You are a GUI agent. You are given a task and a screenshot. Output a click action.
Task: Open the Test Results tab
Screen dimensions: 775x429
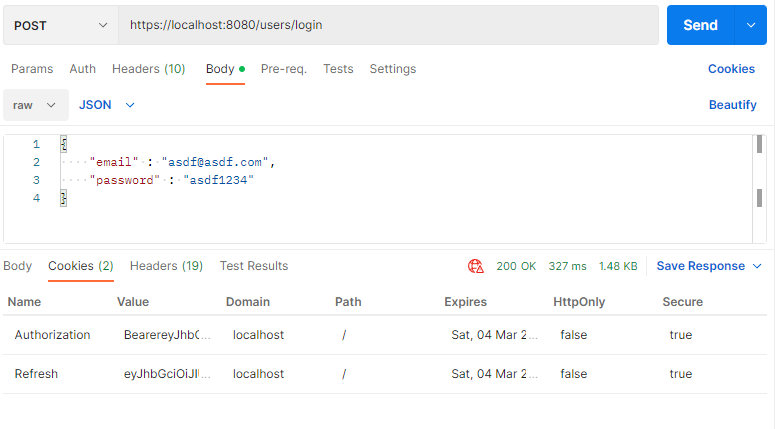tap(254, 266)
